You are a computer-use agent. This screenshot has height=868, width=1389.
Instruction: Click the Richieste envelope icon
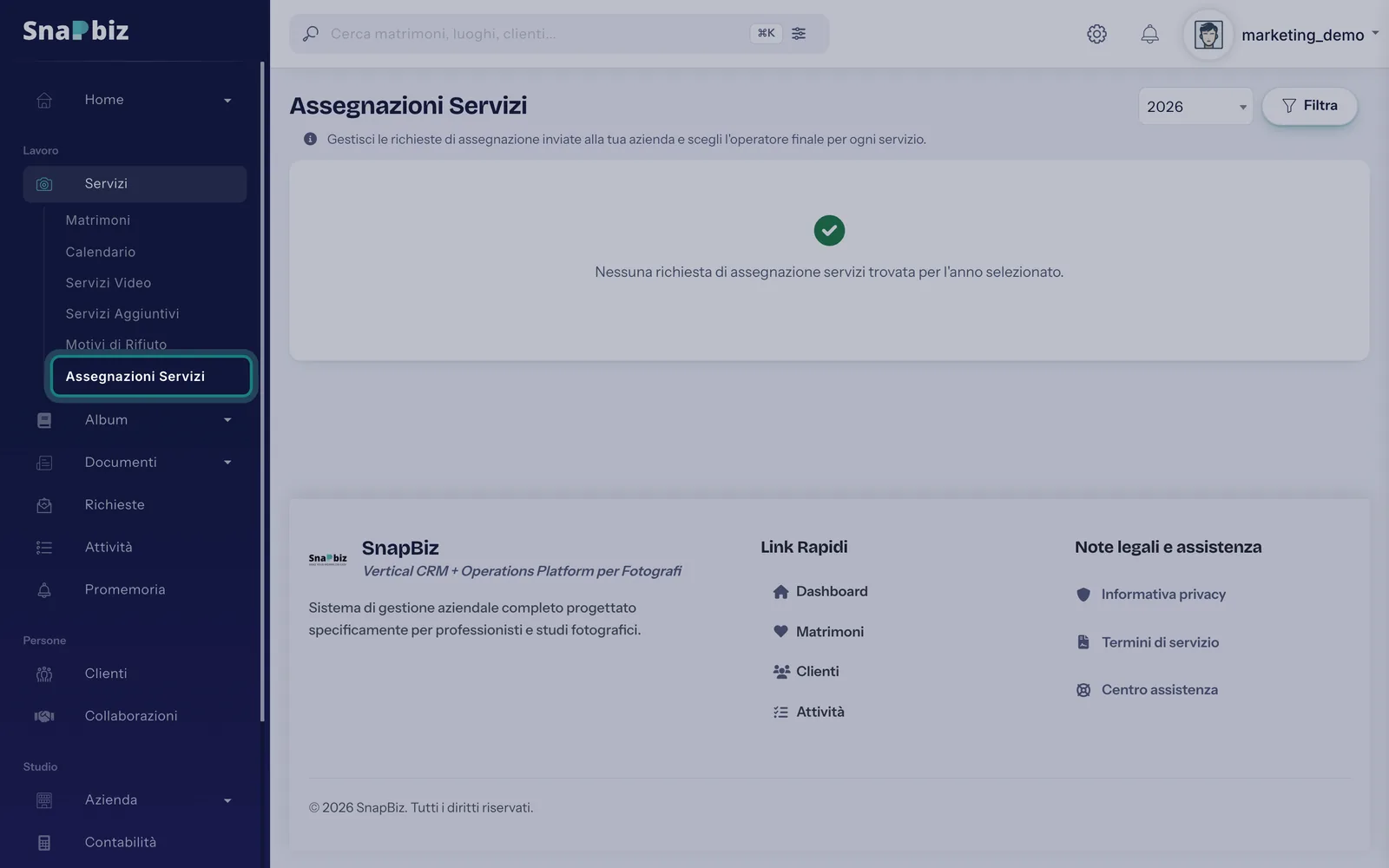(44, 505)
